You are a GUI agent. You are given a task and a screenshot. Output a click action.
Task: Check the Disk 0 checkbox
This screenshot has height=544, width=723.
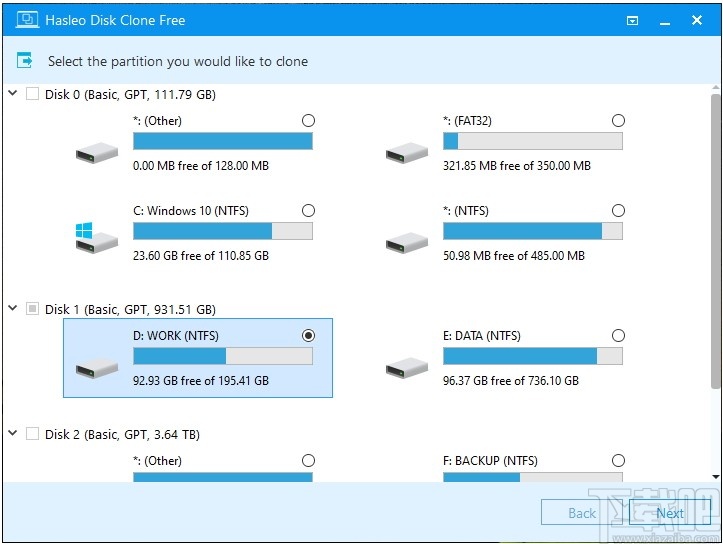pos(32,95)
